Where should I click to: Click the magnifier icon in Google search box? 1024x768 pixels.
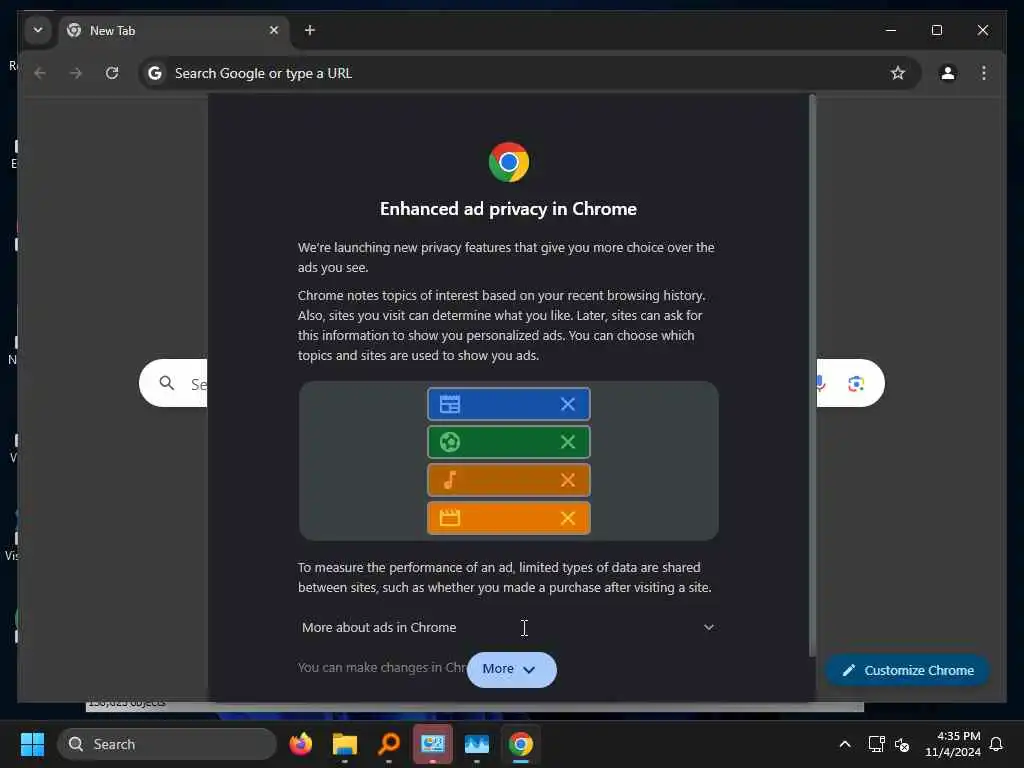tap(167, 383)
